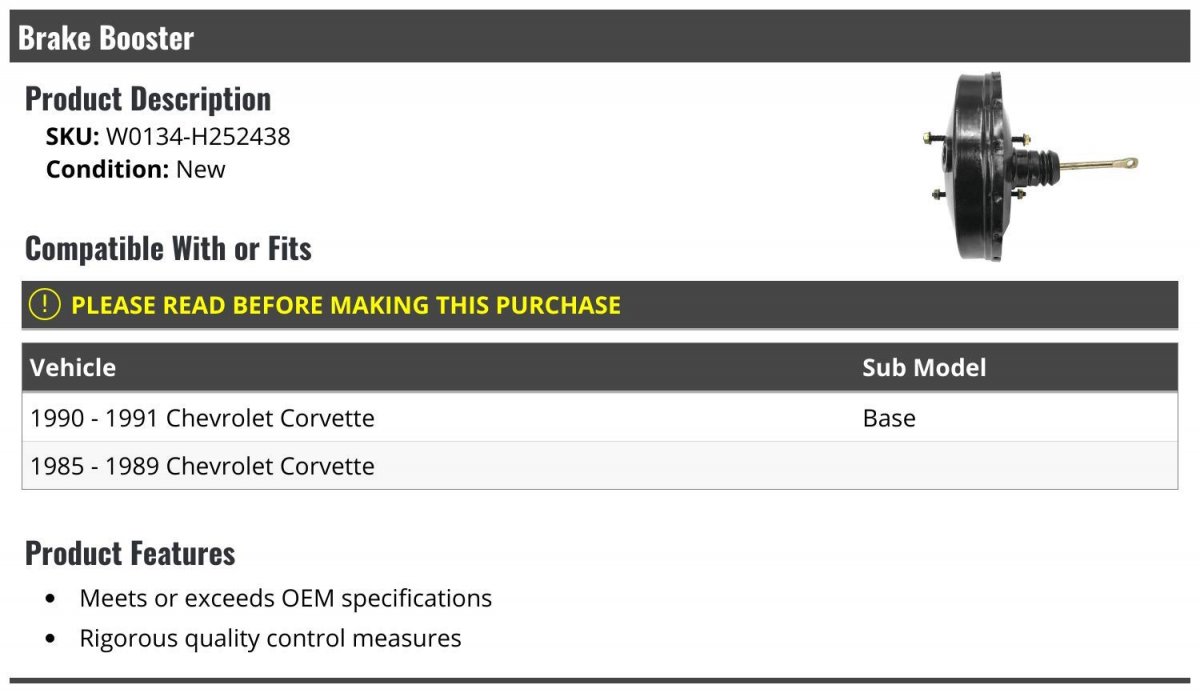Click the golden push rod in product image
Image resolution: width=1200 pixels, height=693 pixels.
pos(1098,164)
